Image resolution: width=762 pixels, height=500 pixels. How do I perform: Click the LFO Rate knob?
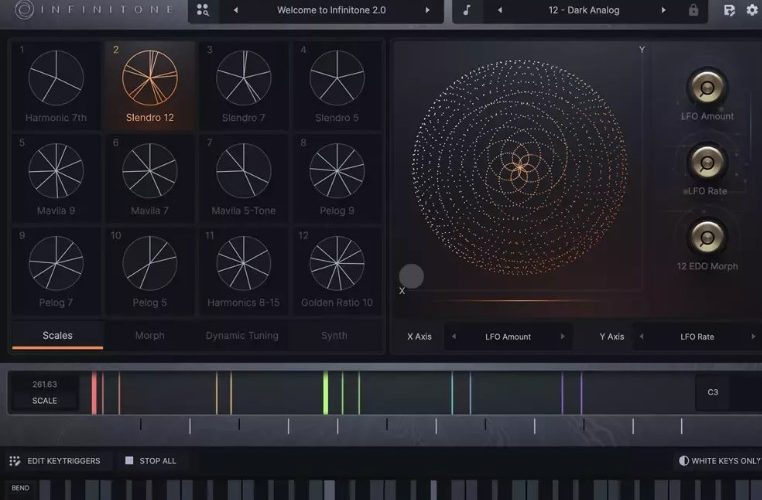click(x=707, y=162)
